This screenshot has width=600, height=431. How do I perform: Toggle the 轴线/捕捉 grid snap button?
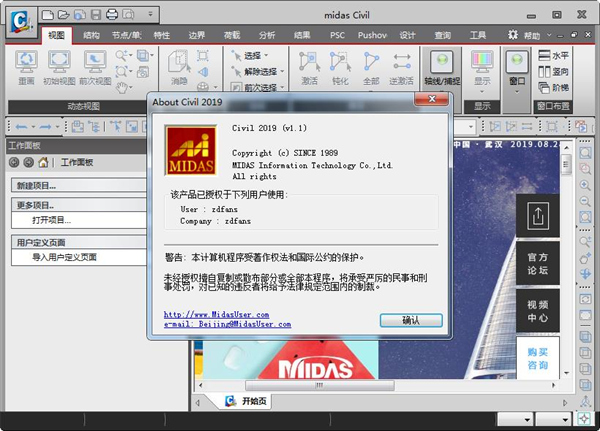click(x=442, y=67)
